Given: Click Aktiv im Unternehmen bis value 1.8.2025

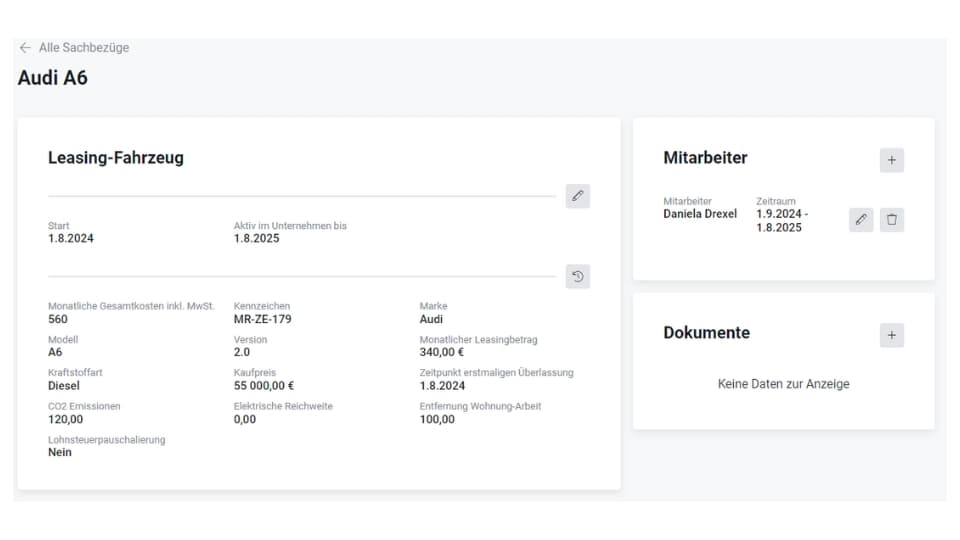Looking at the screenshot, I should click(257, 239).
